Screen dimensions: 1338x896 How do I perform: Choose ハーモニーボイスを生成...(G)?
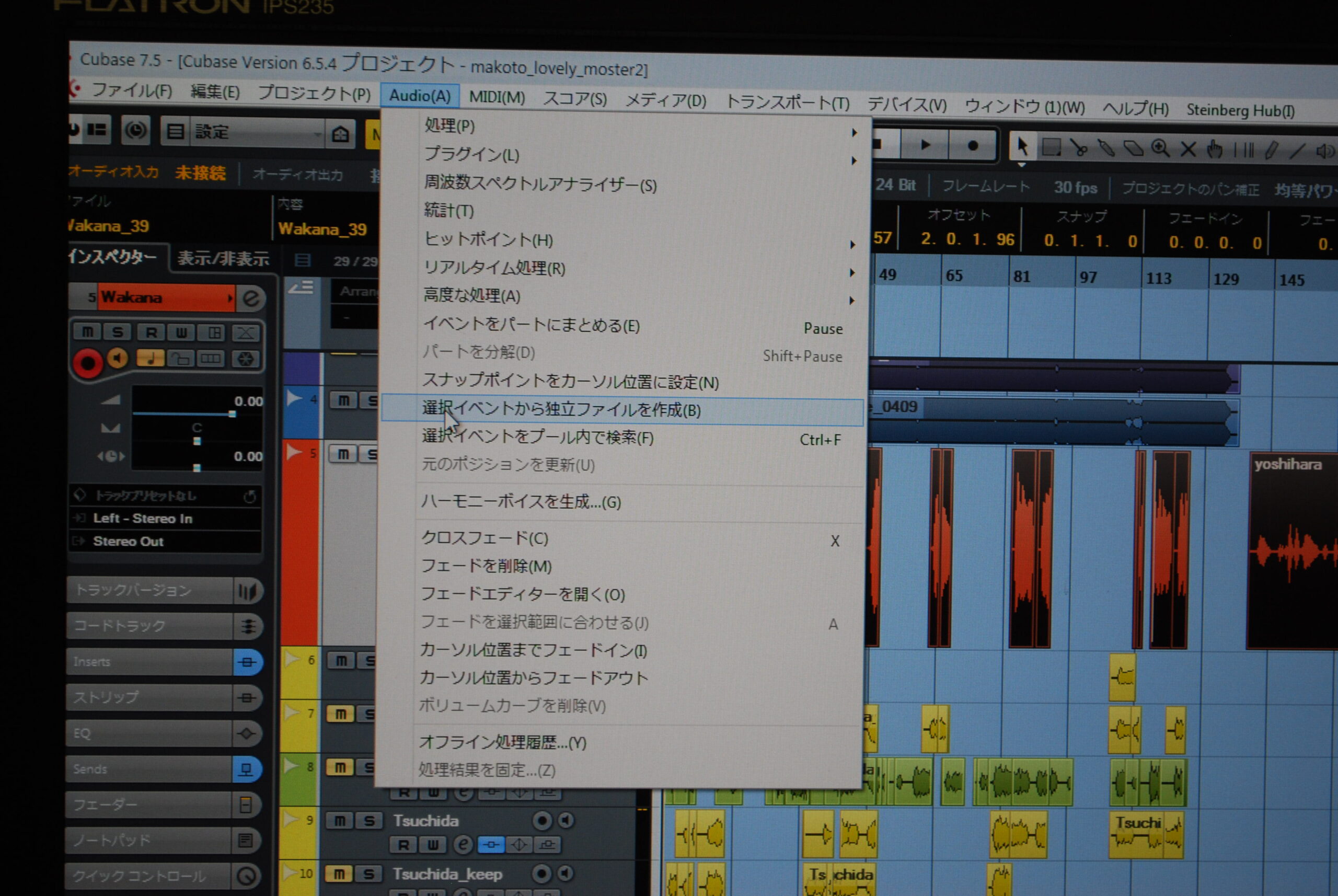(x=621, y=502)
